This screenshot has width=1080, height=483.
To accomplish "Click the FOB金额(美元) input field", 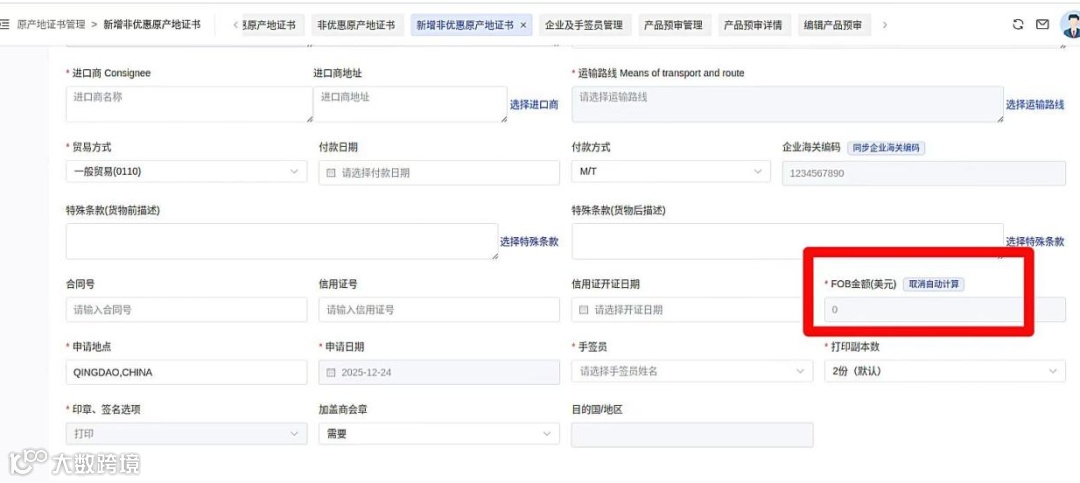I will point(944,310).
